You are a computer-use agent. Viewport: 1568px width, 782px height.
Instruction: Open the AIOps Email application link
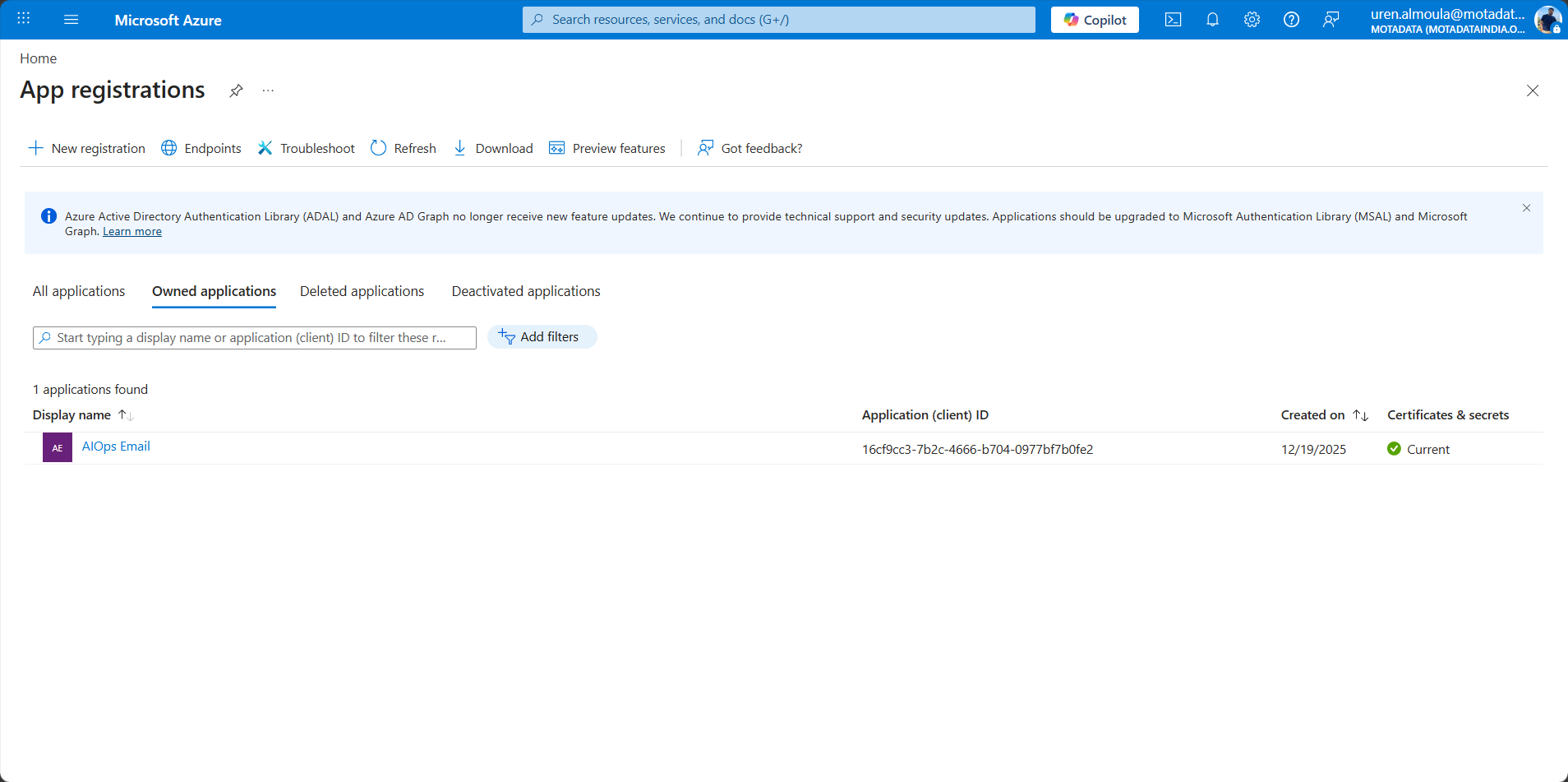pos(116,447)
